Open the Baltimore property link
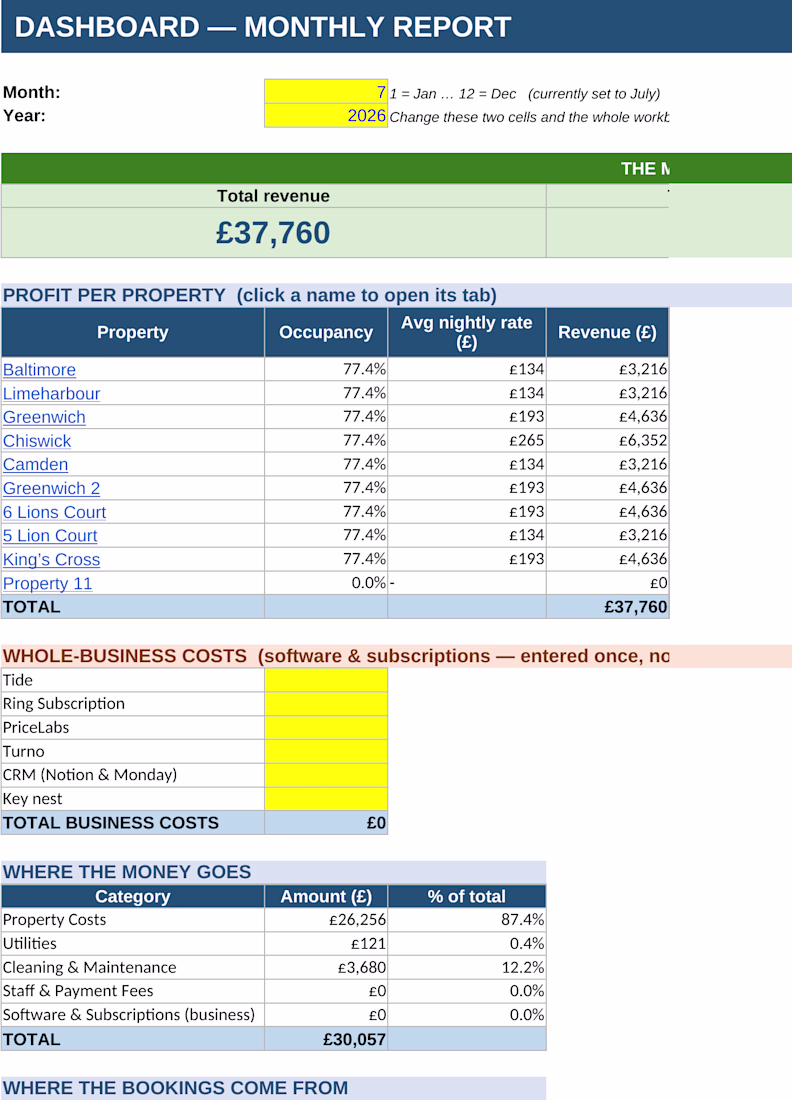The width and height of the screenshot is (792, 1100). 39,370
